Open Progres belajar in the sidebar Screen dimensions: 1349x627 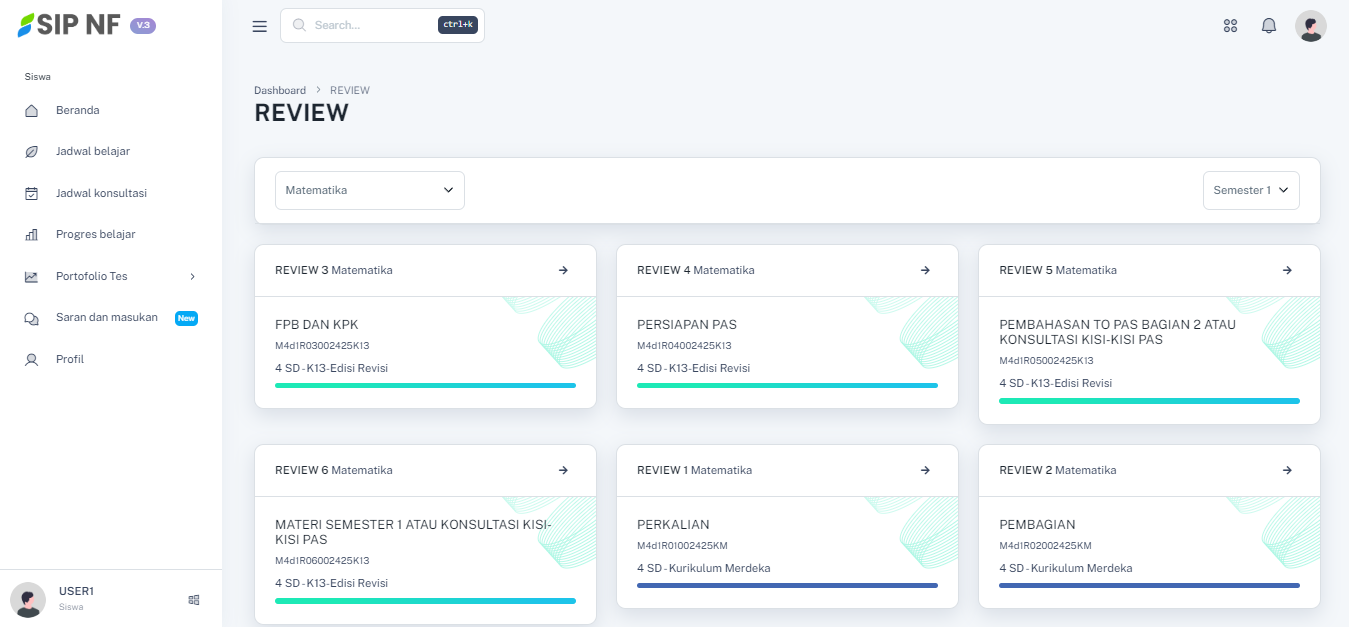pos(95,234)
